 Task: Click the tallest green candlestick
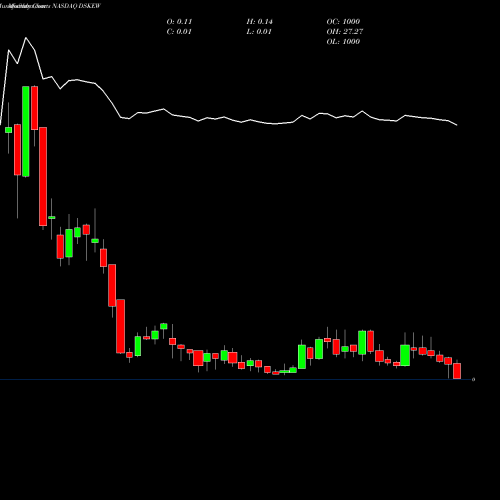pyautogui.click(x=26, y=131)
